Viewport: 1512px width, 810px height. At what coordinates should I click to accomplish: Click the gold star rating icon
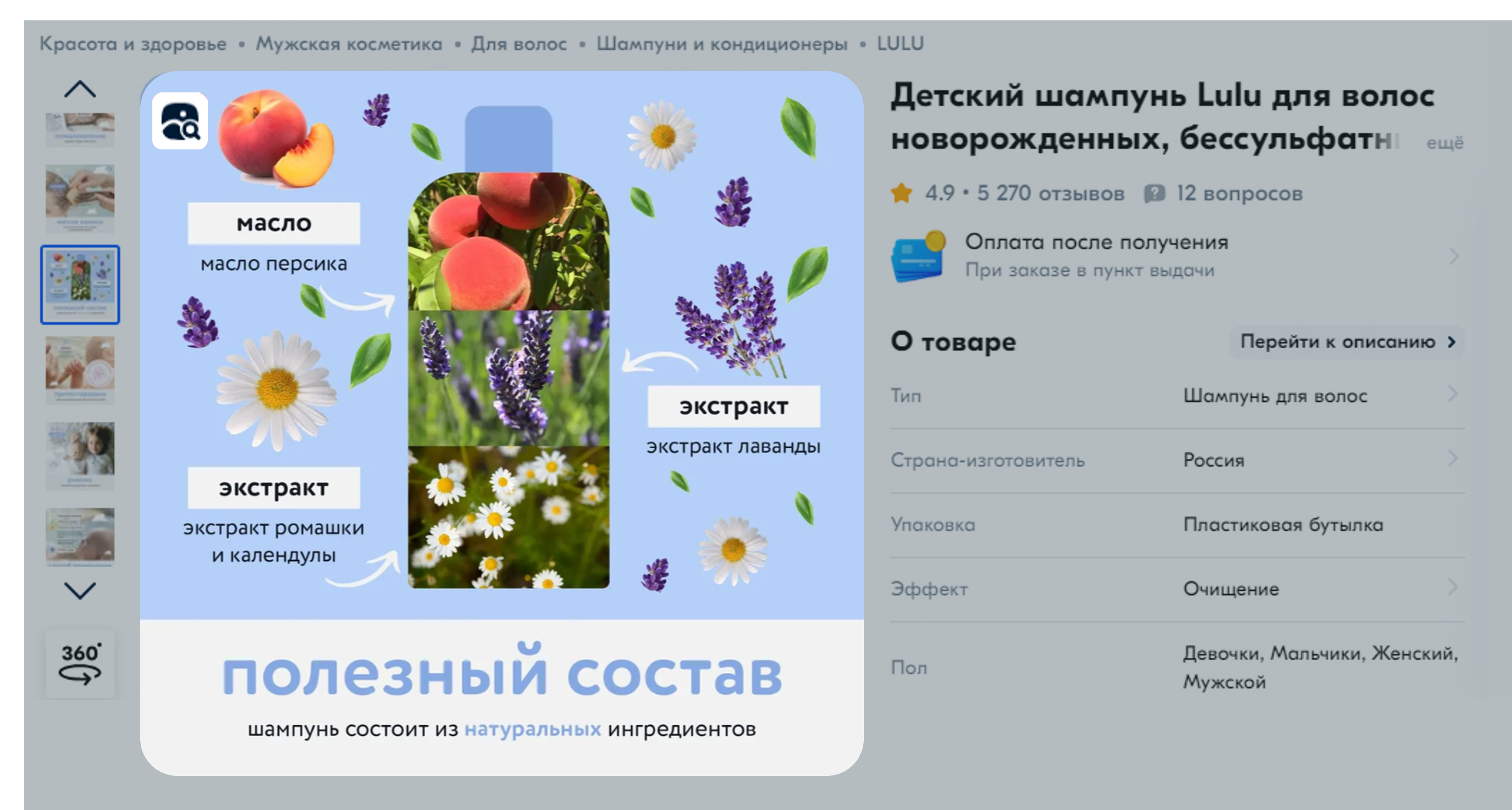tap(901, 193)
